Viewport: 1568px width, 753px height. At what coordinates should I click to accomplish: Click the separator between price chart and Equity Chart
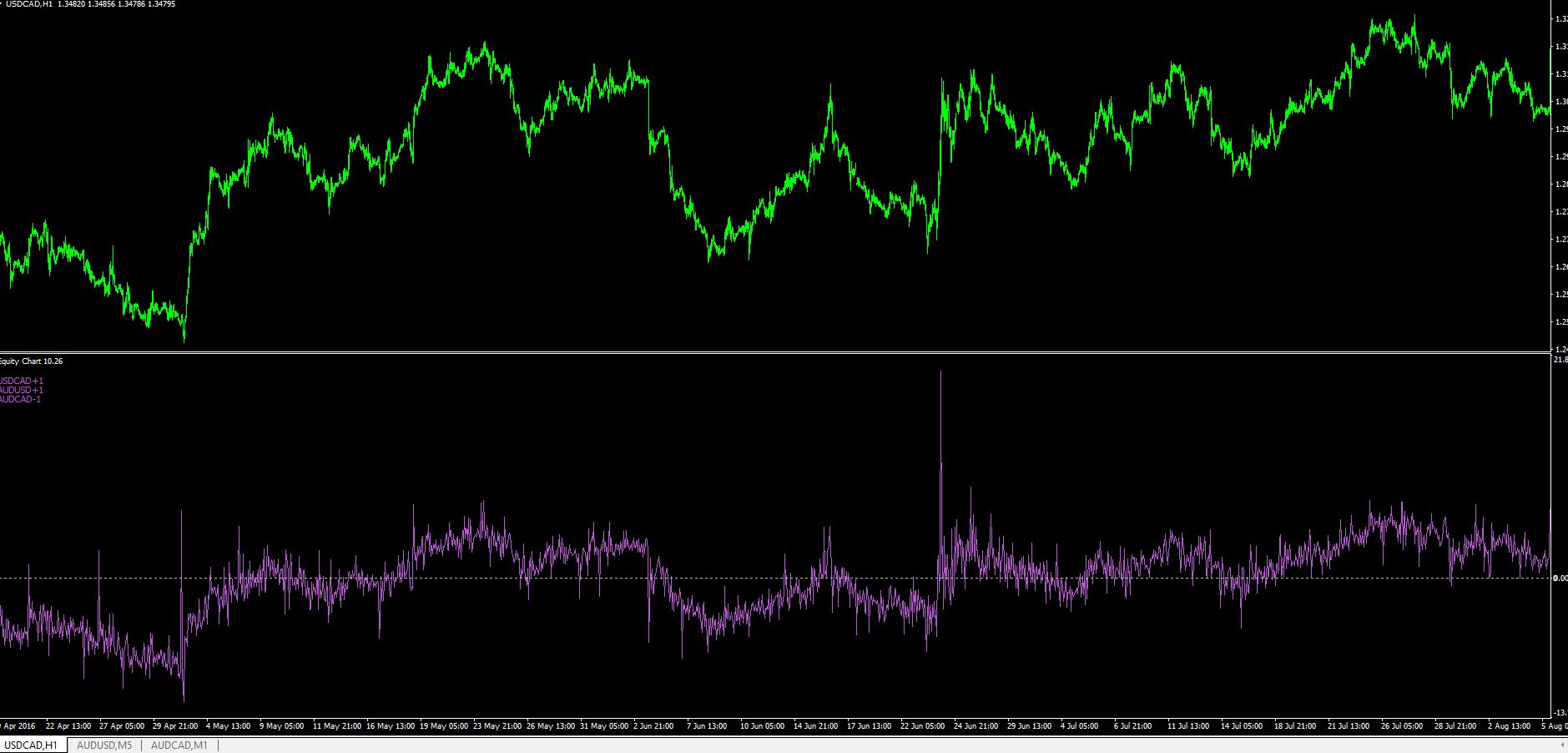775,352
